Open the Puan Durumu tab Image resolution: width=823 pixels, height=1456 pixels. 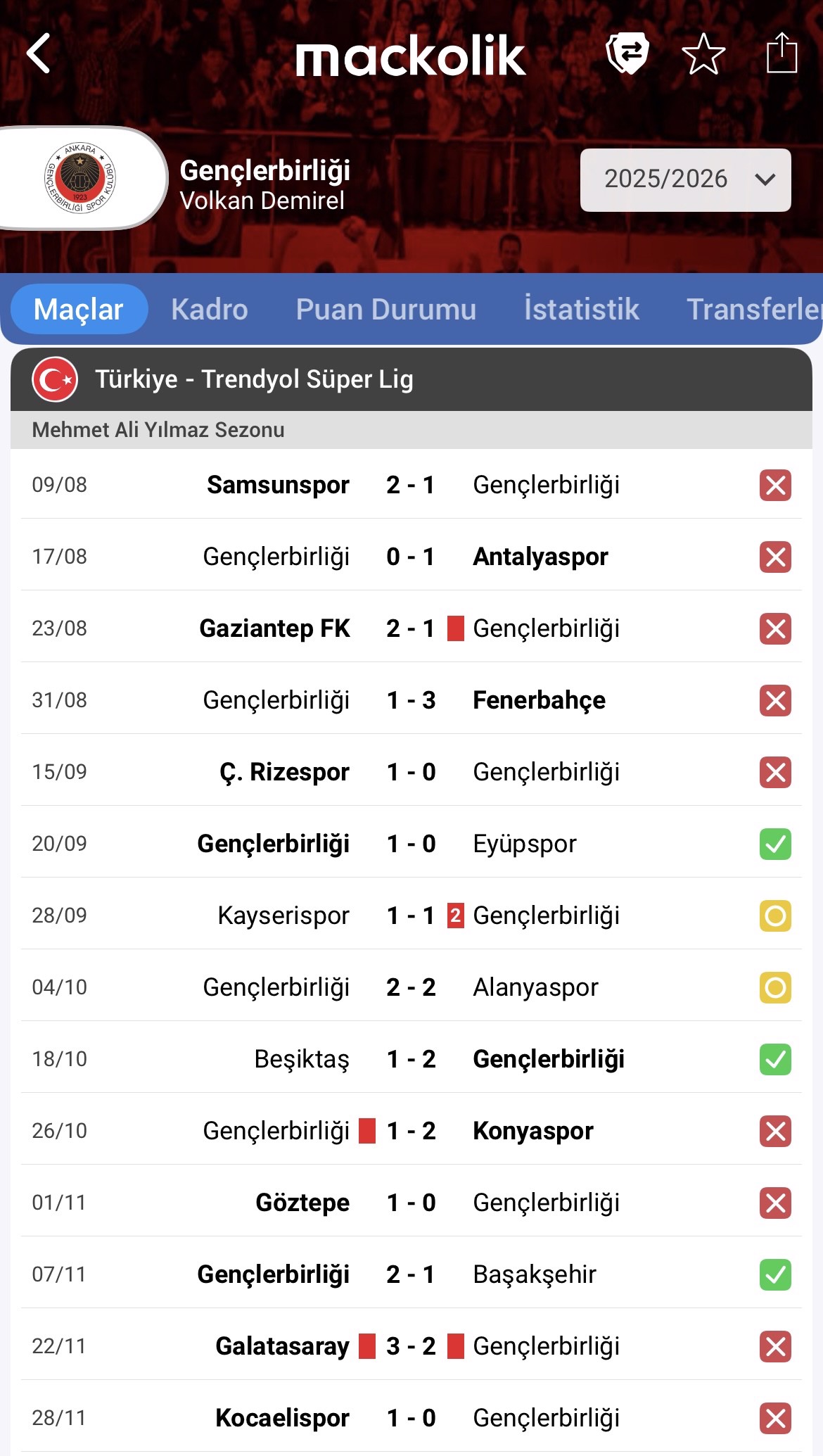386,310
